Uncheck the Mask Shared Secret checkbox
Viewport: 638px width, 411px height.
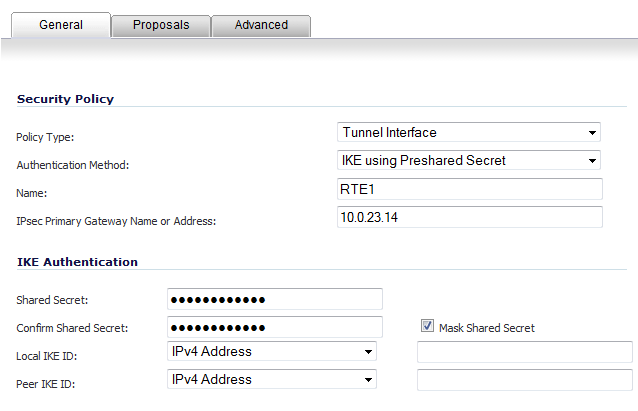pyautogui.click(x=427, y=326)
